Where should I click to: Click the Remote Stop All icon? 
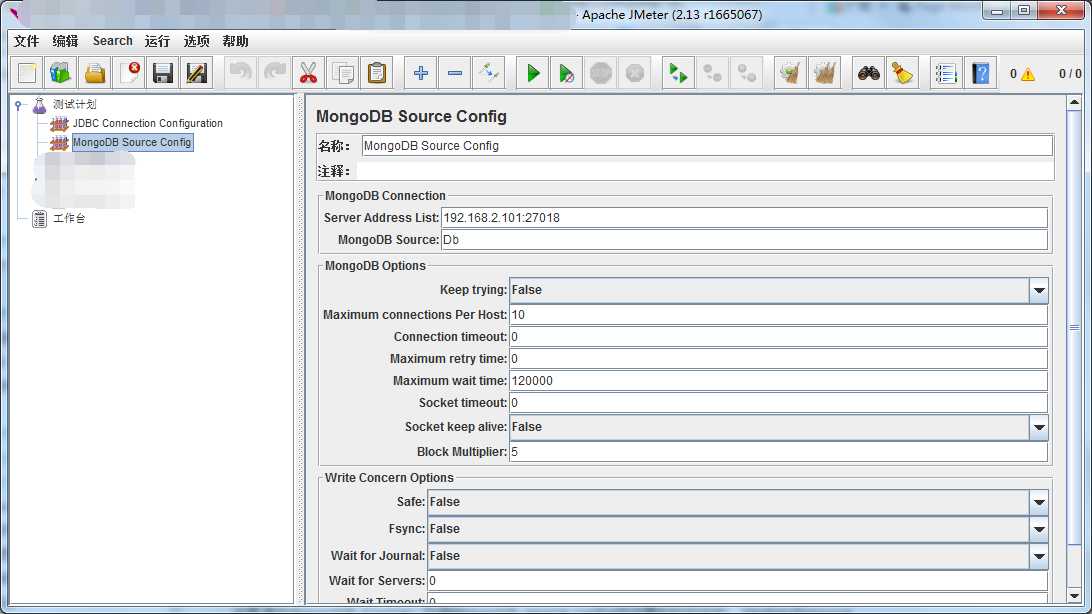coord(712,73)
